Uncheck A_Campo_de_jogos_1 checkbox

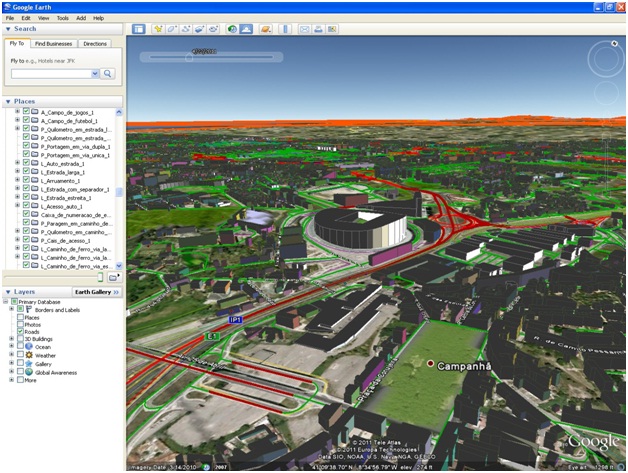(26, 111)
